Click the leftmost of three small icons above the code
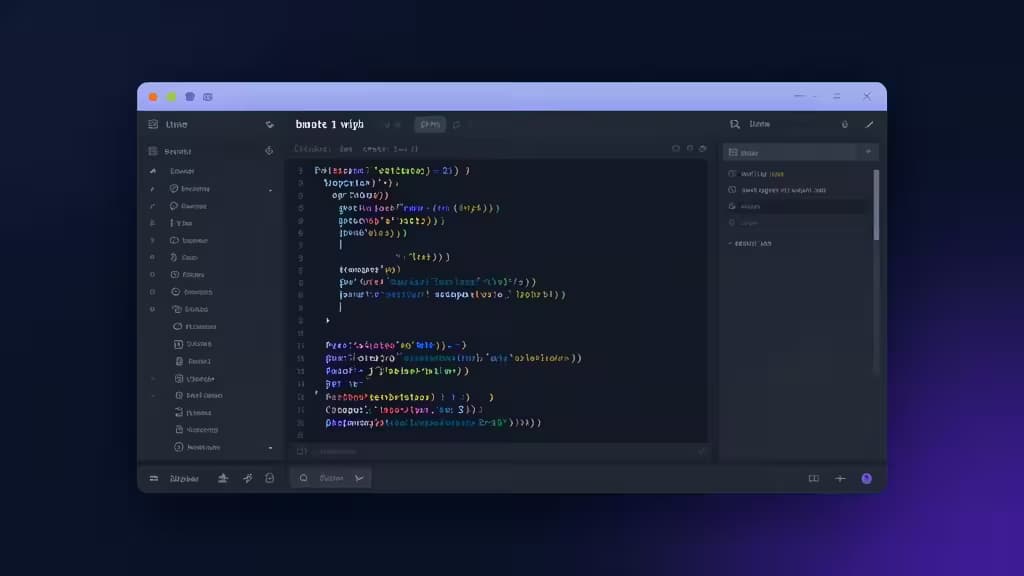The height and width of the screenshot is (576, 1024). coord(676,149)
